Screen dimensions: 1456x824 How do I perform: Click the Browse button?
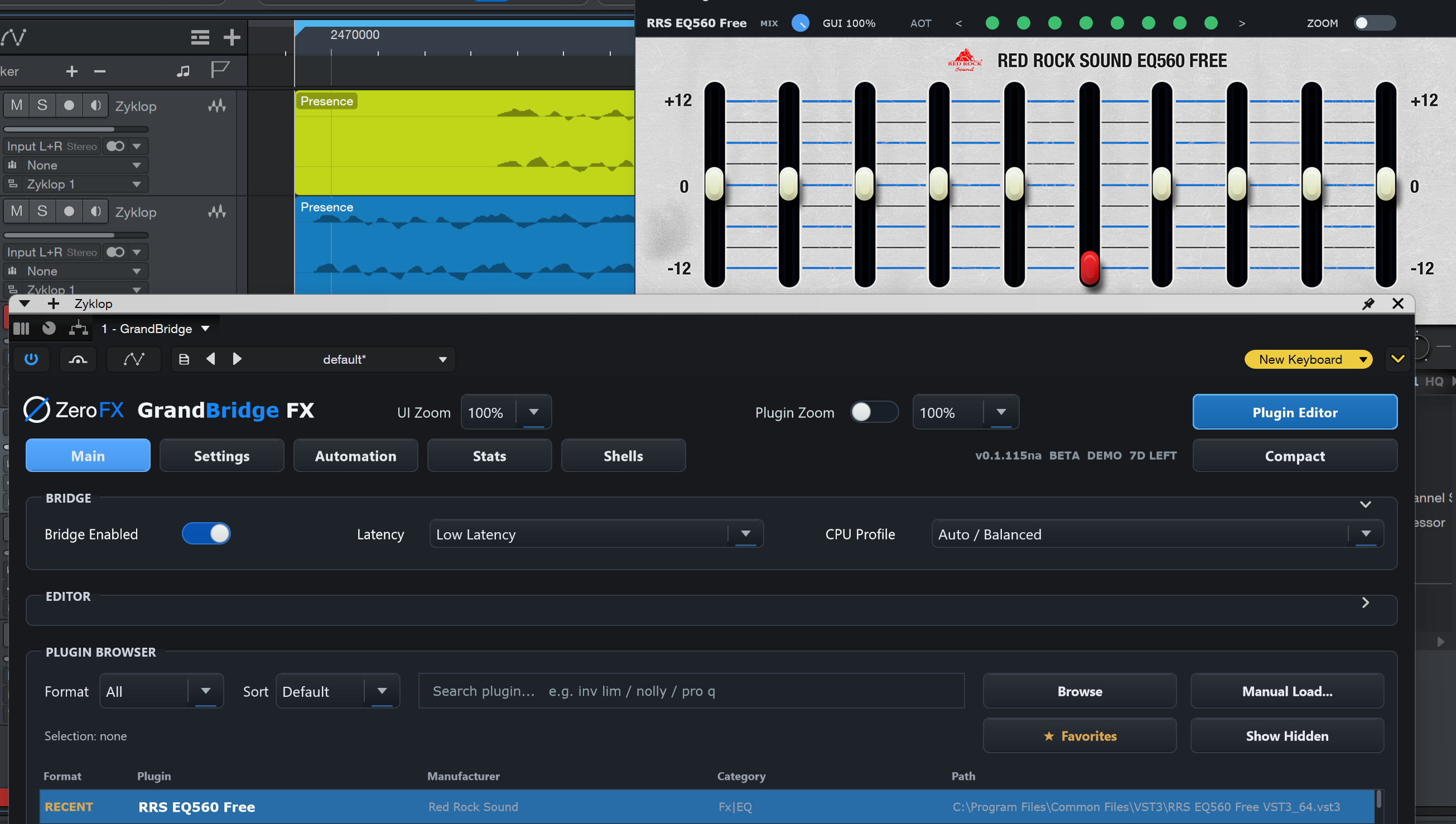1079,691
